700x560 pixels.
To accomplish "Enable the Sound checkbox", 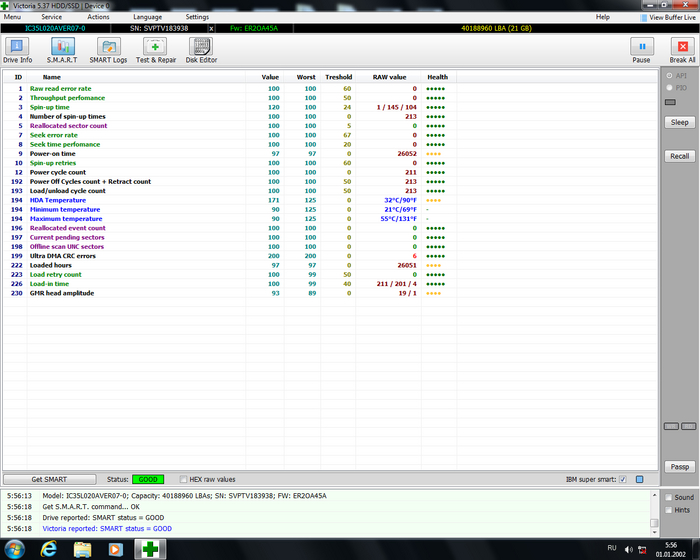I will (669, 497).
